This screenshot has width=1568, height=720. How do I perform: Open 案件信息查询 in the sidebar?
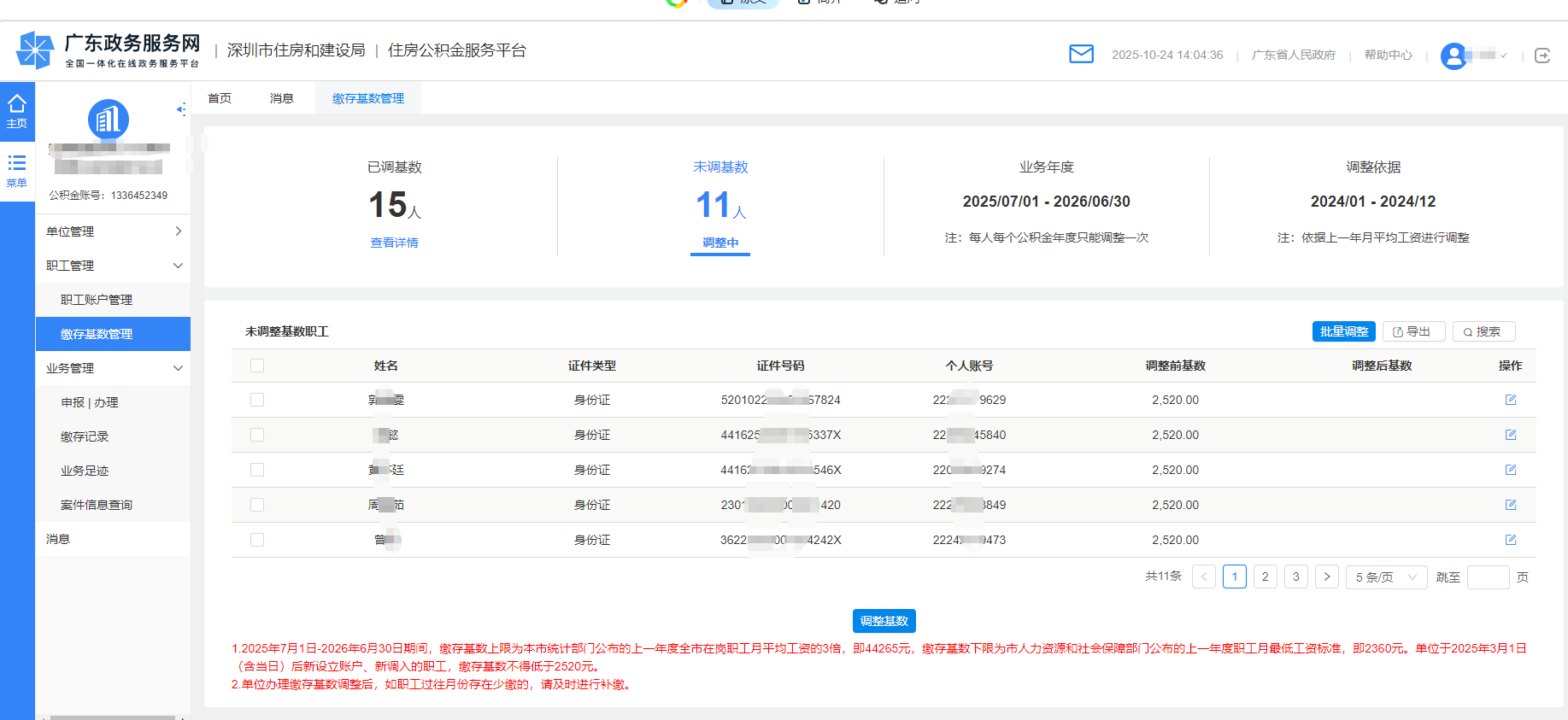113,505
